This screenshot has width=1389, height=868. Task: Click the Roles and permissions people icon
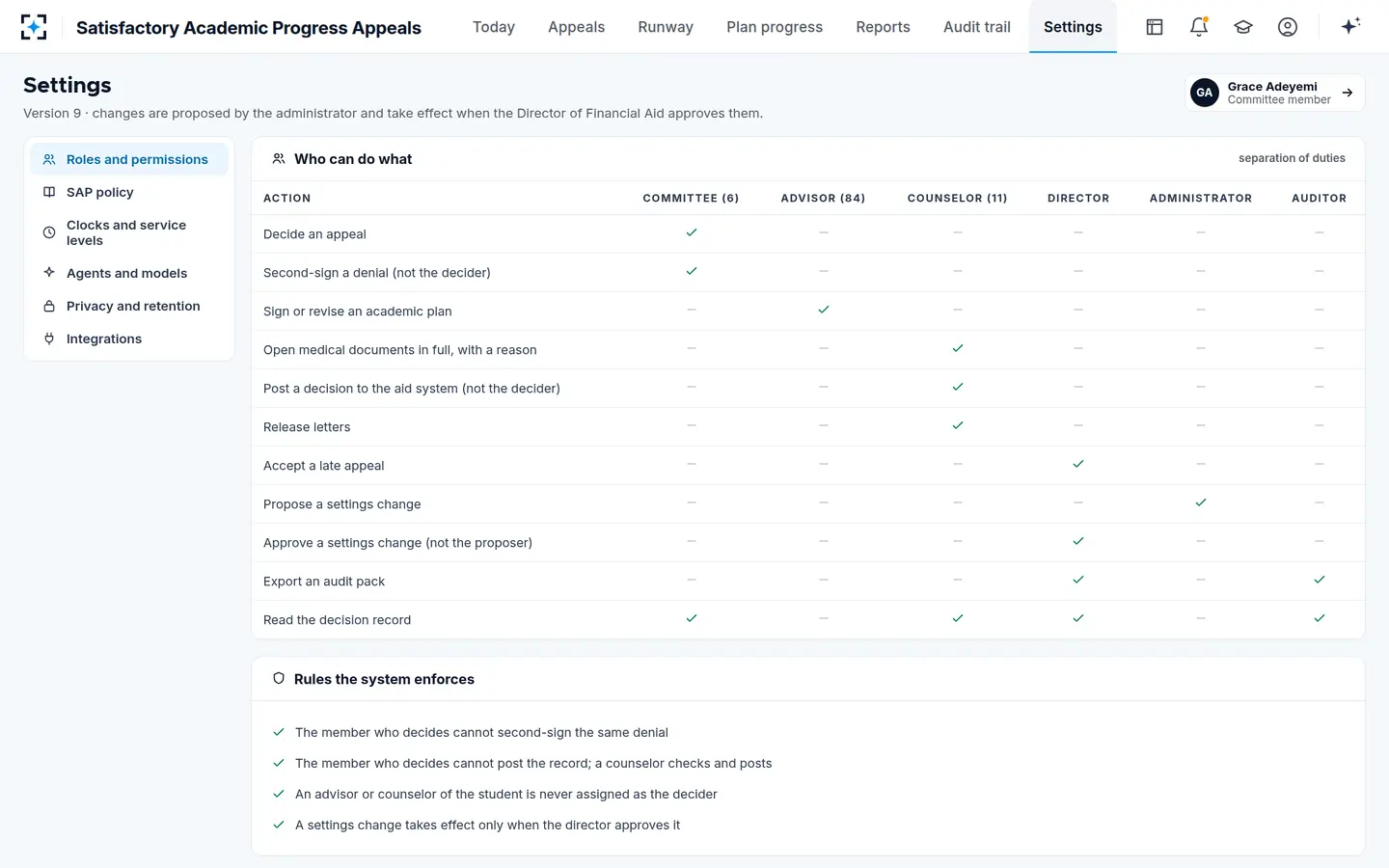click(49, 159)
